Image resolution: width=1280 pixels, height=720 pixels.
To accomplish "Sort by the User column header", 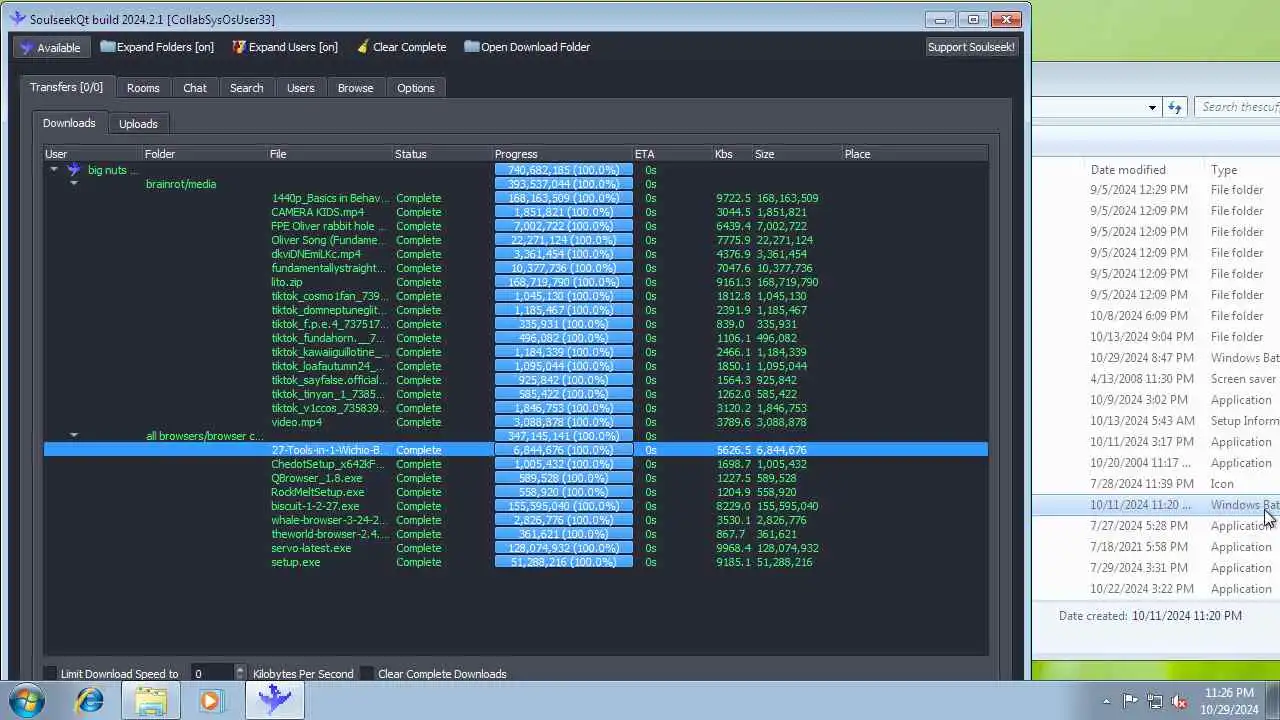I will tap(93, 154).
